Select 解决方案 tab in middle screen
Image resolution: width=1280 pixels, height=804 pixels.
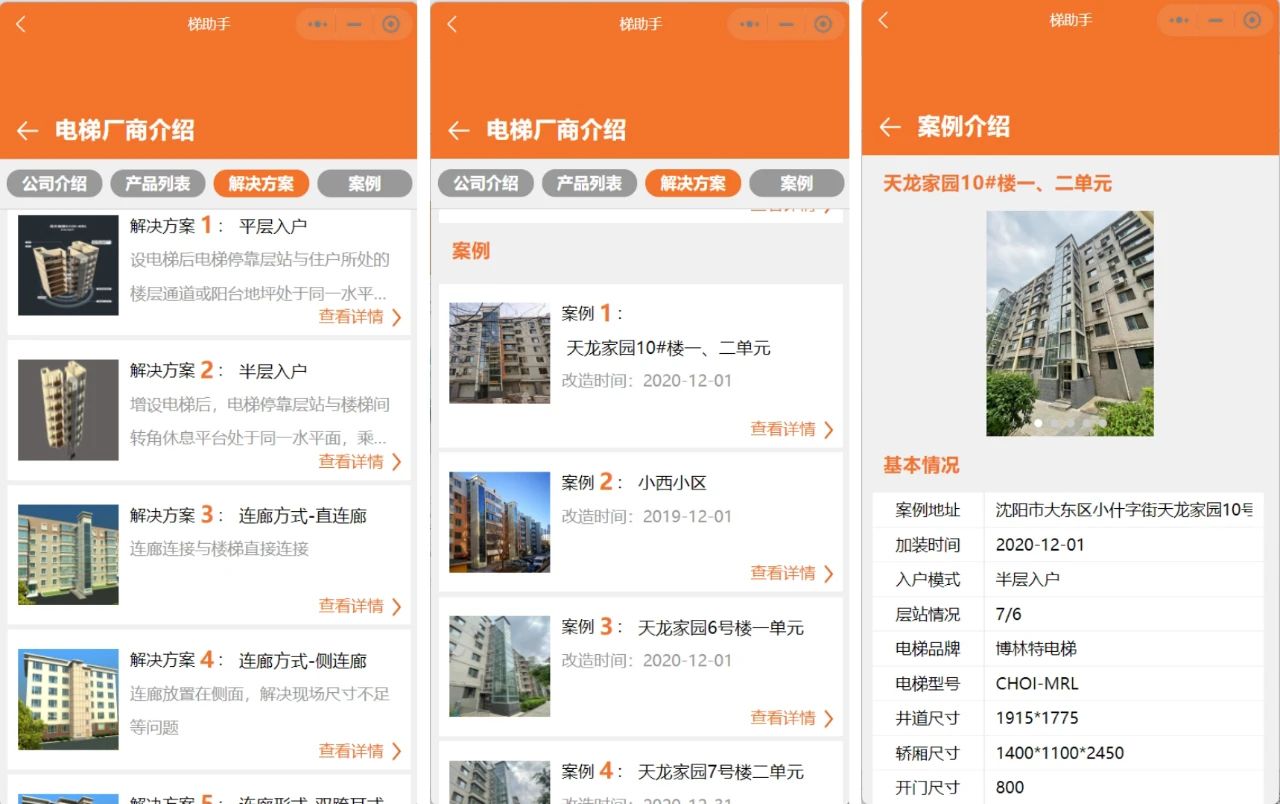[693, 183]
